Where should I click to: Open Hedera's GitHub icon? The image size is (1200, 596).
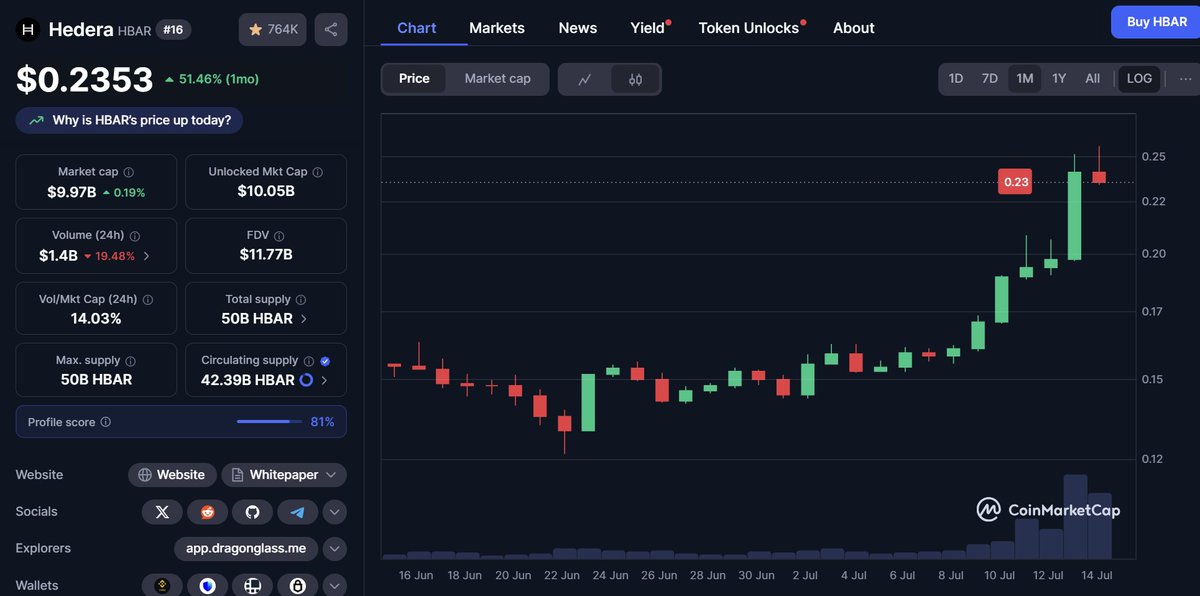click(x=252, y=512)
